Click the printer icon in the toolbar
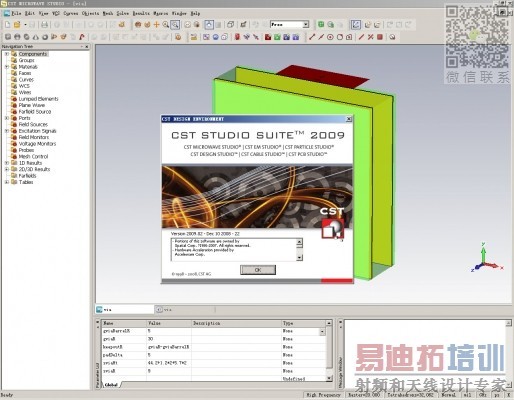This screenshot has height=400, width=514. (x=44, y=25)
